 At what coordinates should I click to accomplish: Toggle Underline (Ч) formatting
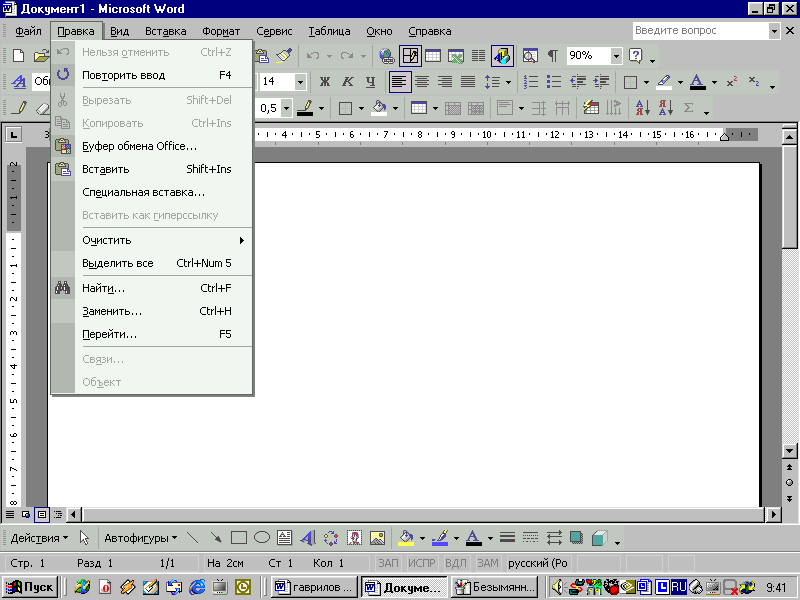[x=370, y=82]
